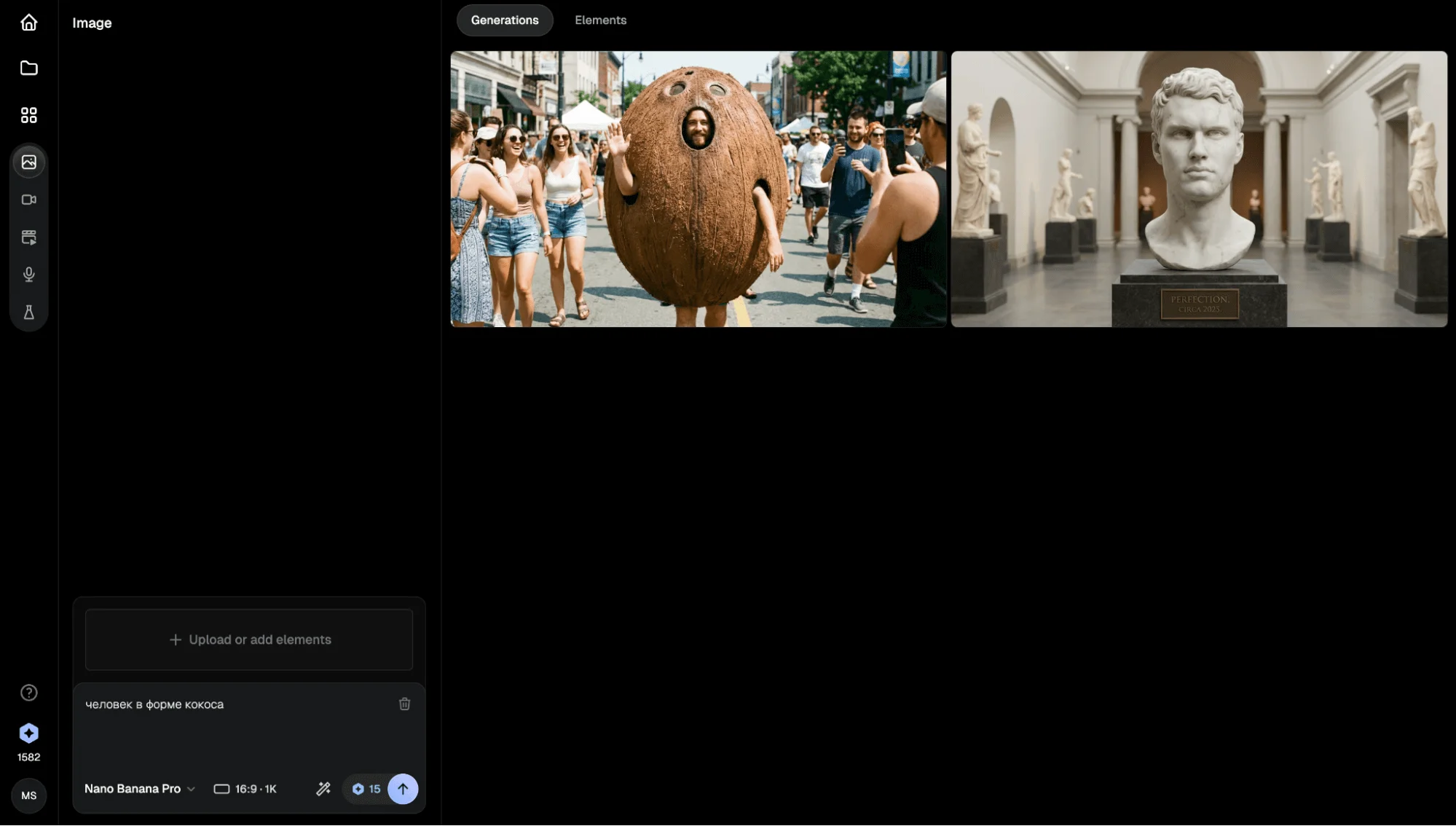Click the help question mark icon
This screenshot has width=1456, height=826.
point(28,693)
